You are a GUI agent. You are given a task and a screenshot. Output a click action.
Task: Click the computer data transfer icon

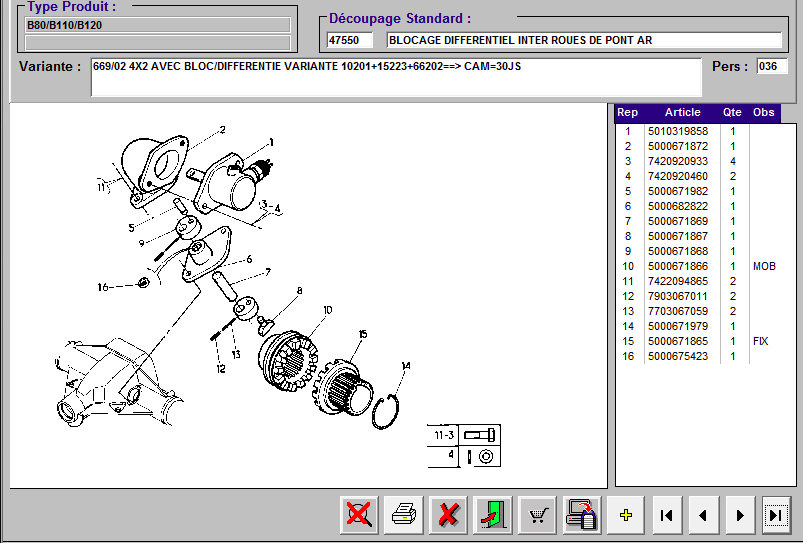pyautogui.click(x=581, y=515)
